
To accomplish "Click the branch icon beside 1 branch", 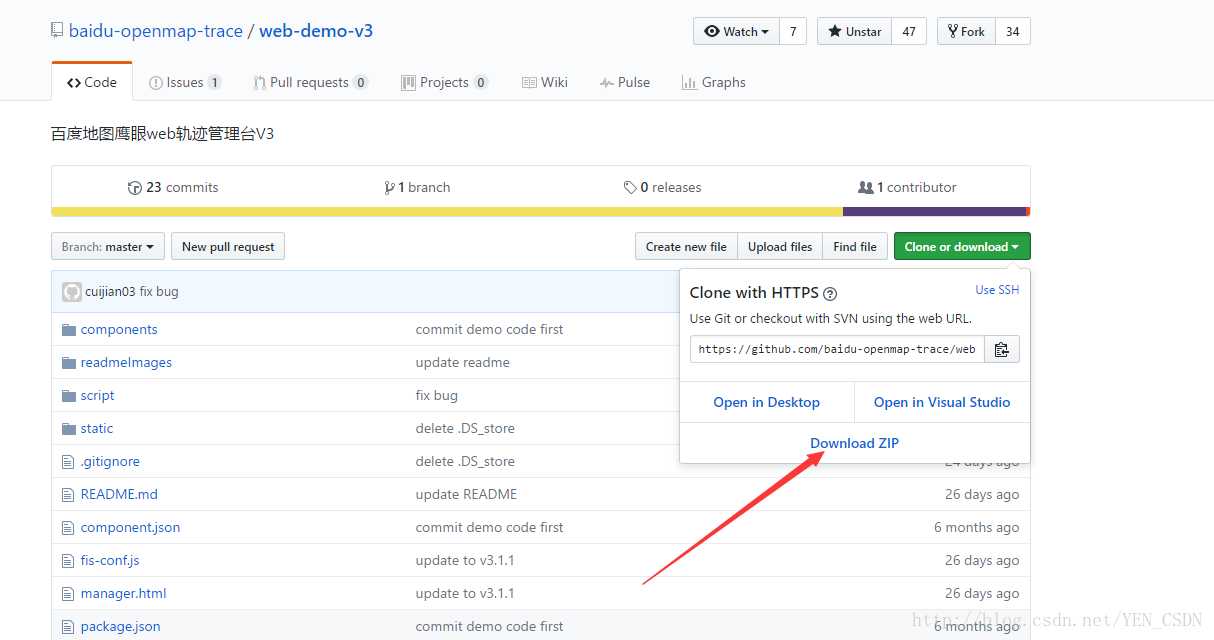I will tap(389, 188).
